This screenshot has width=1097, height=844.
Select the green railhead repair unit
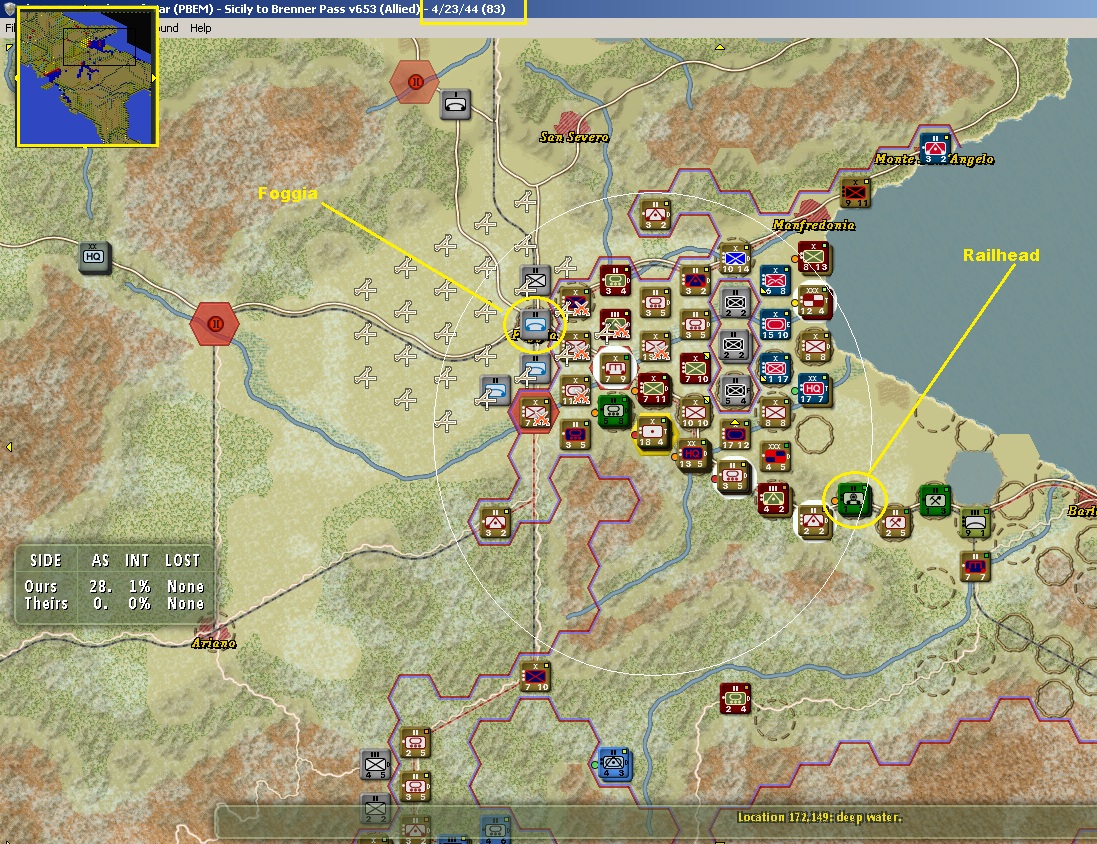coord(854,499)
